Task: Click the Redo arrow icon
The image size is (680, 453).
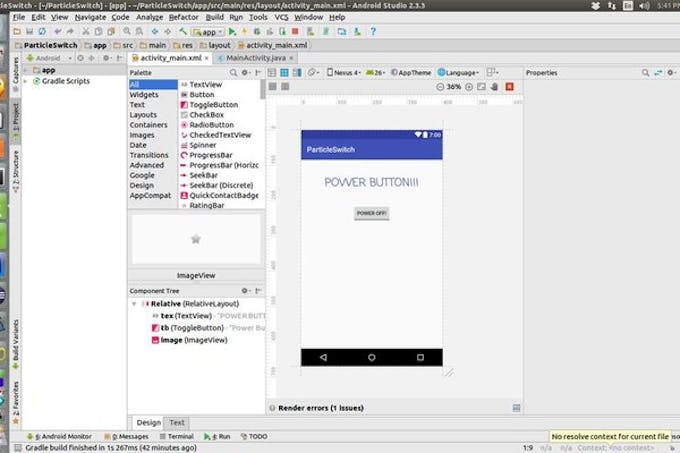Action: point(70,32)
